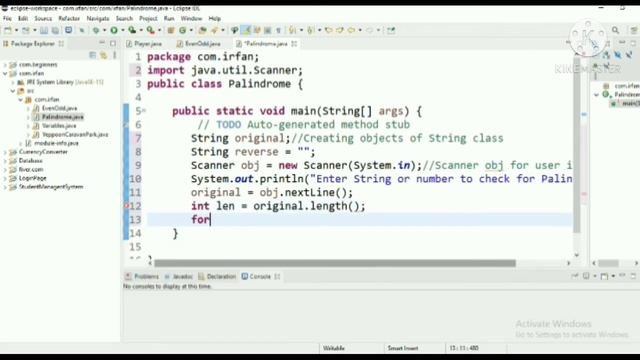This screenshot has width=640, height=360.
Task: Maximize the Package Explorer view
Action: [x=113, y=43]
